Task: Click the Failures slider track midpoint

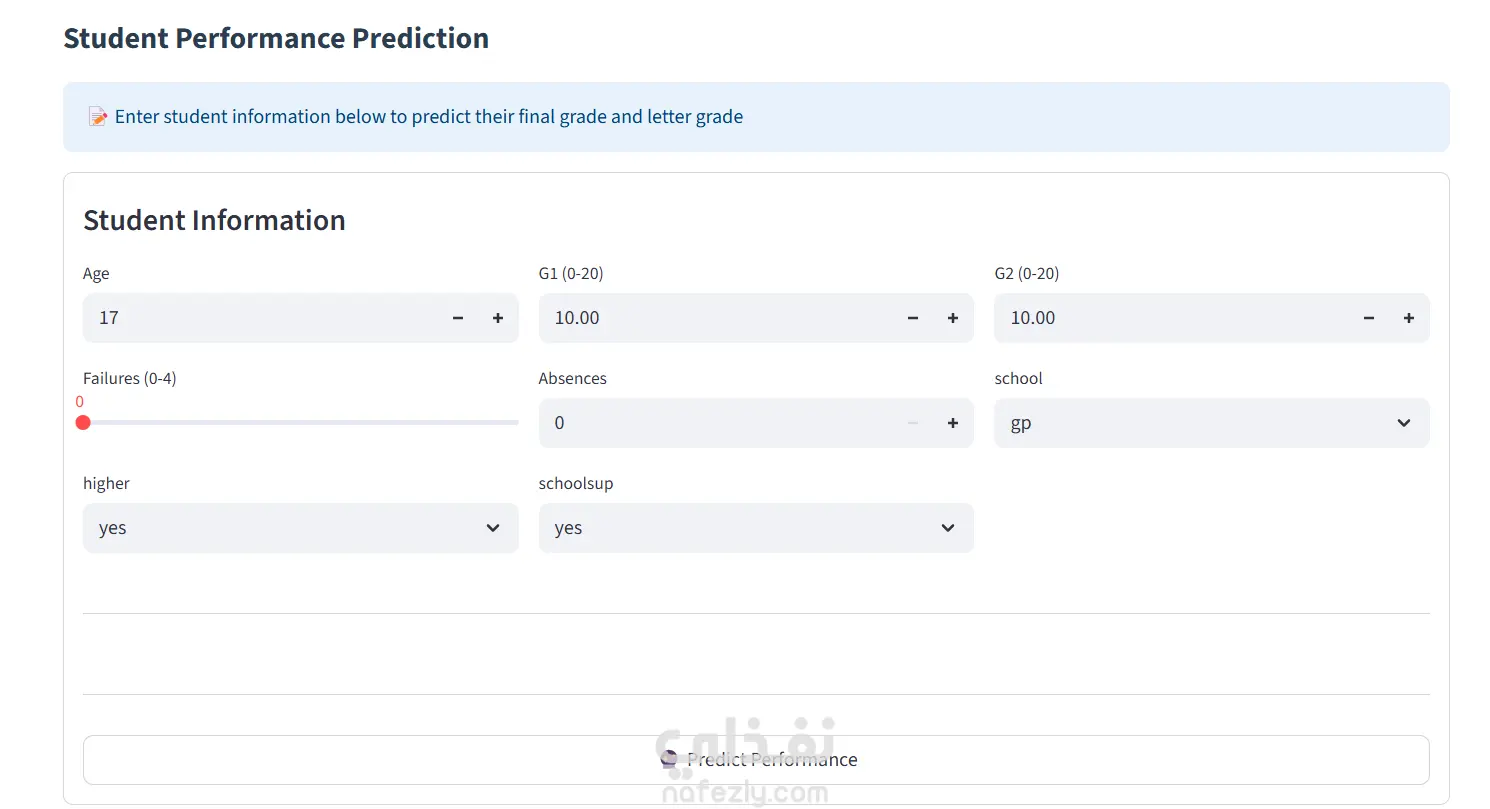Action: click(301, 422)
